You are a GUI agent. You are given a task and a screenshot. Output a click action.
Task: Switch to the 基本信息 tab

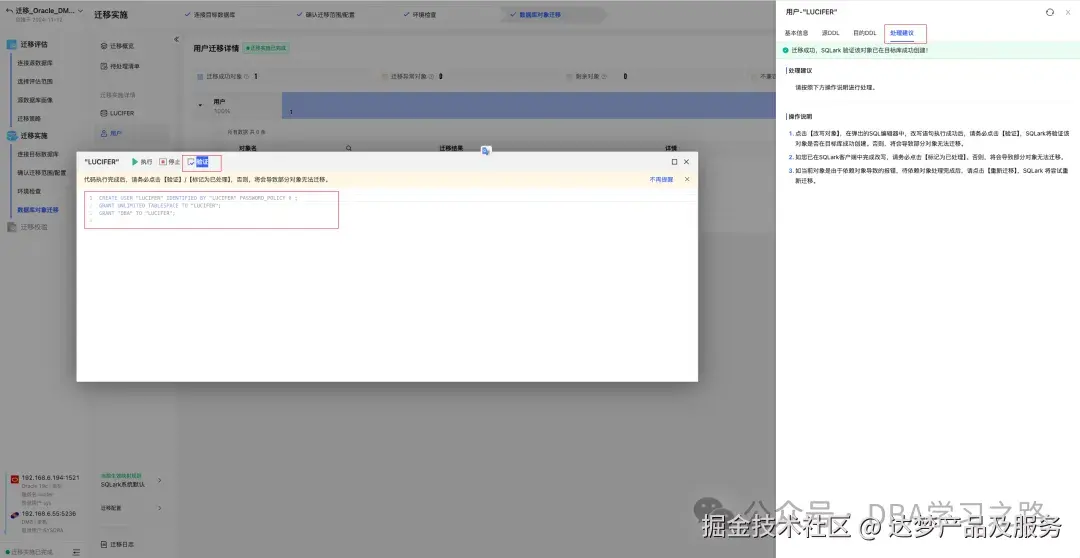pos(796,33)
